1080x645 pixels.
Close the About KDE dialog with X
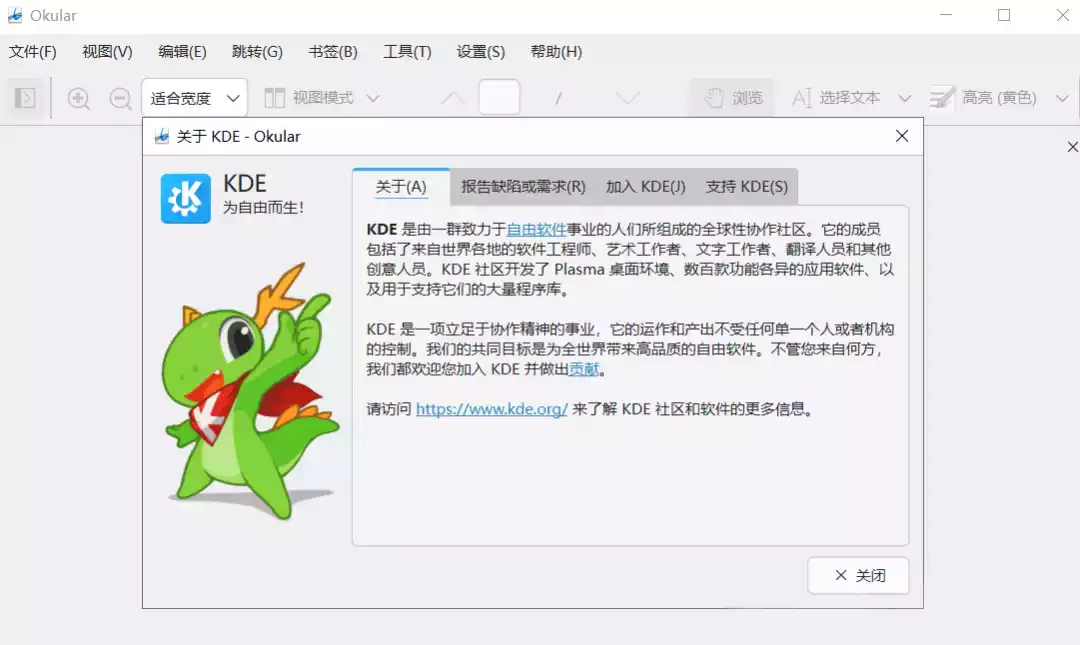pyautogui.click(x=902, y=136)
